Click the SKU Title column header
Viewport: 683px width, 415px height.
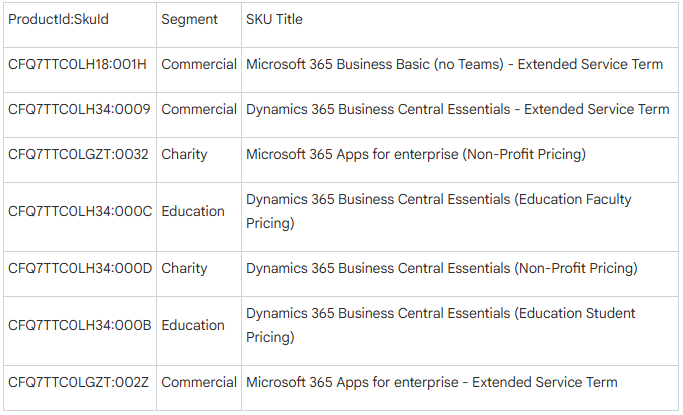pos(274,19)
